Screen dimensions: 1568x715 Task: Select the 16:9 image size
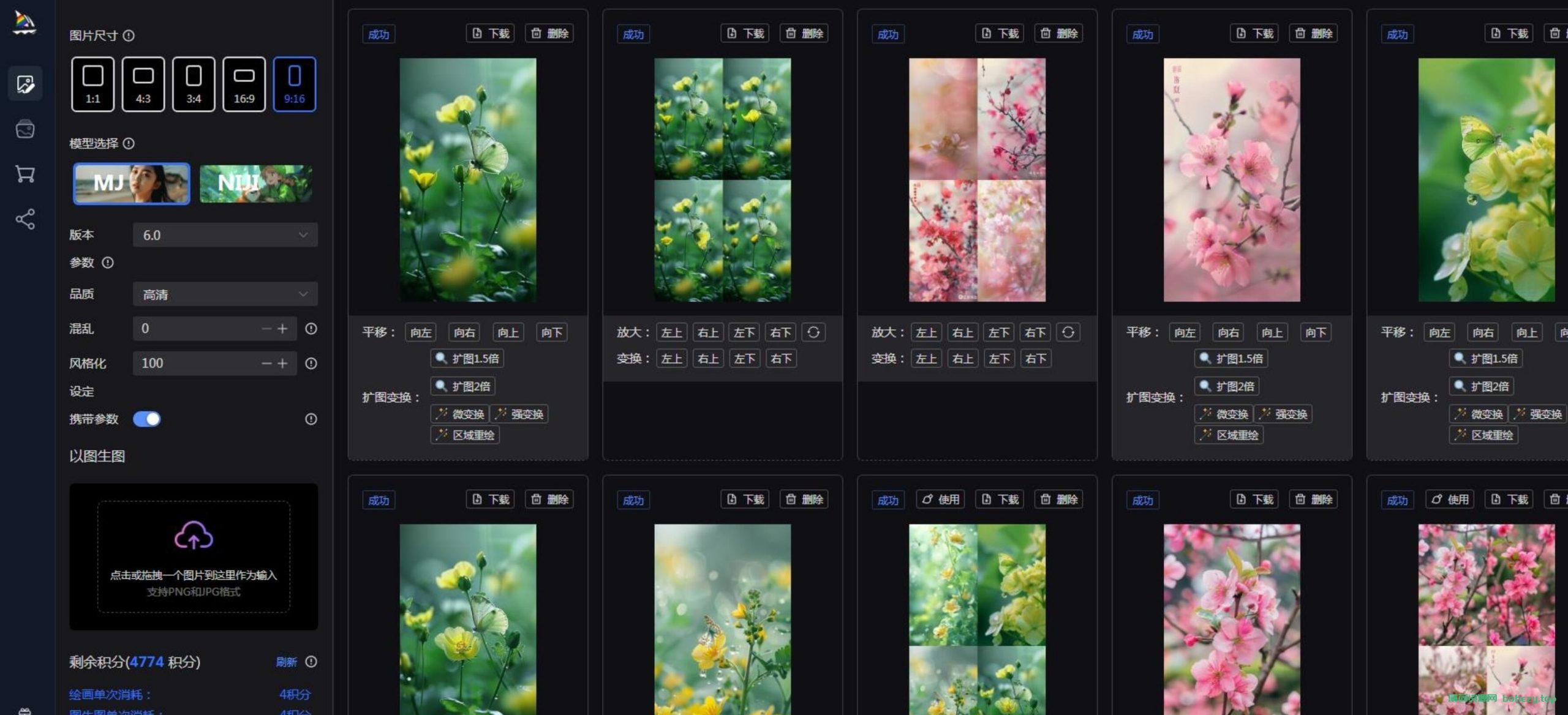[x=244, y=84]
